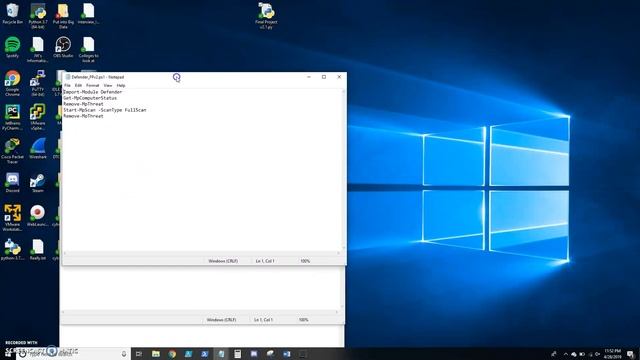This screenshot has width=640, height=360.
Task: Open the Recycle Bin desktop icon
Action: (x=12, y=13)
